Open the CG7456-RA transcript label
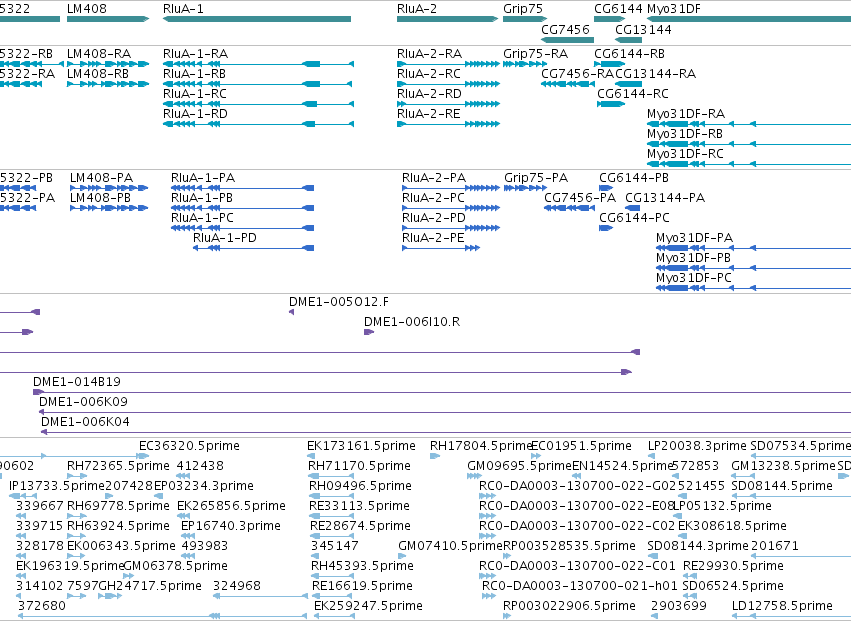This screenshot has height=621, width=851. point(577,74)
